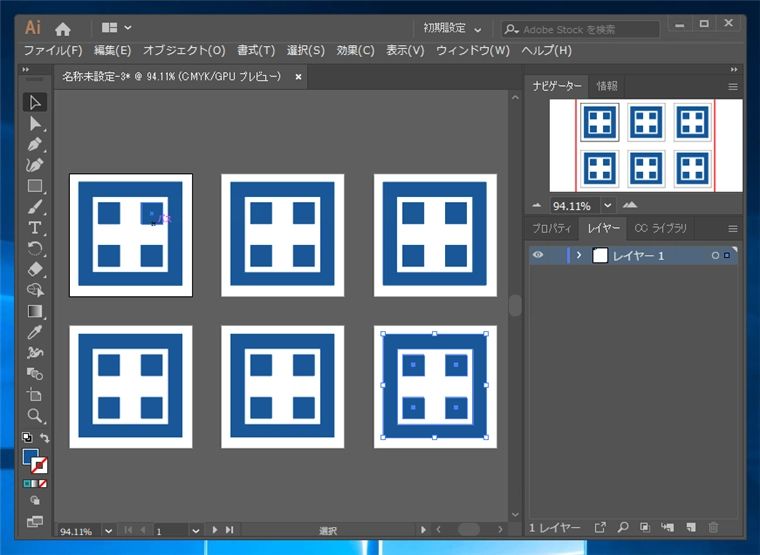Activate the Eyedropper tool
The width and height of the screenshot is (760, 555).
[x=35, y=332]
